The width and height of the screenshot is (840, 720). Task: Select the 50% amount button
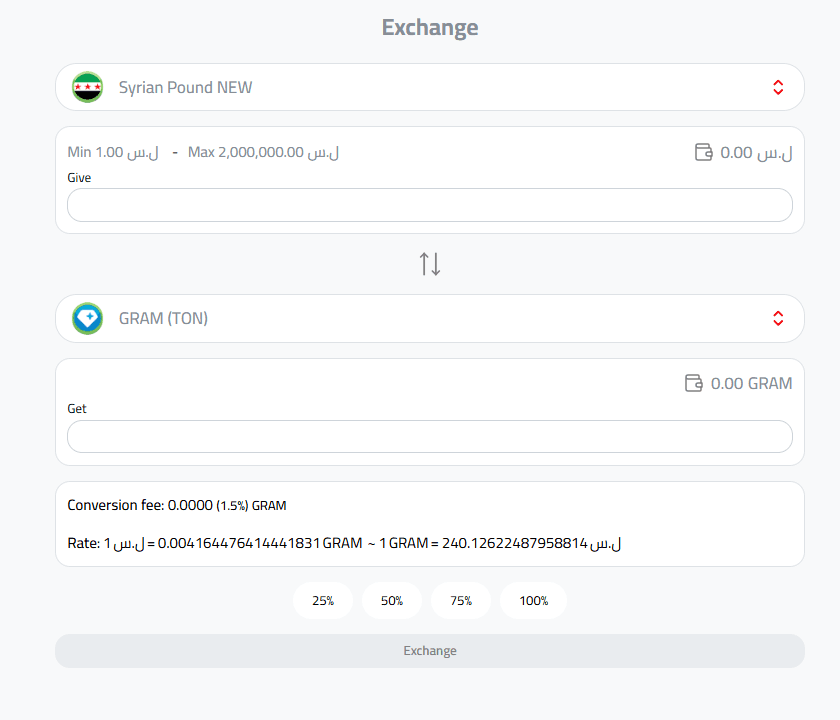[392, 601]
